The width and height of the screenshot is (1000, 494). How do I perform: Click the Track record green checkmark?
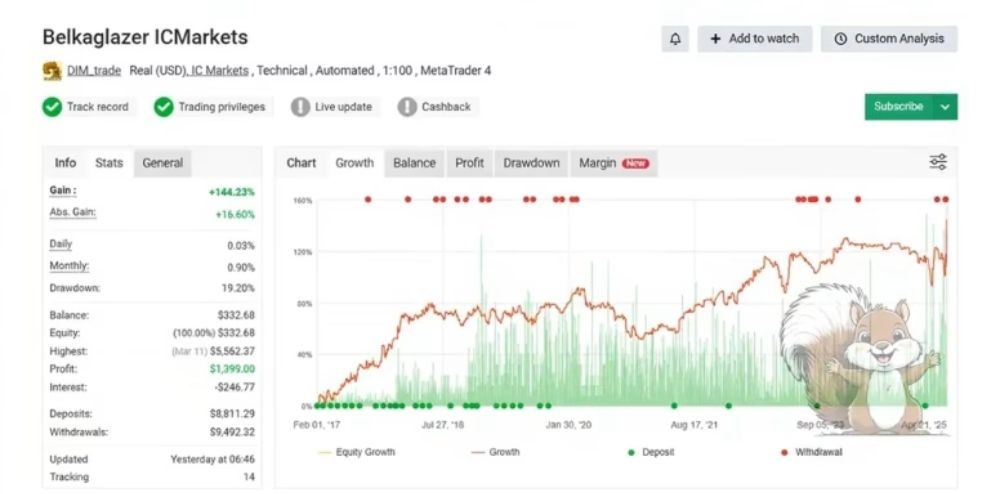coord(52,107)
